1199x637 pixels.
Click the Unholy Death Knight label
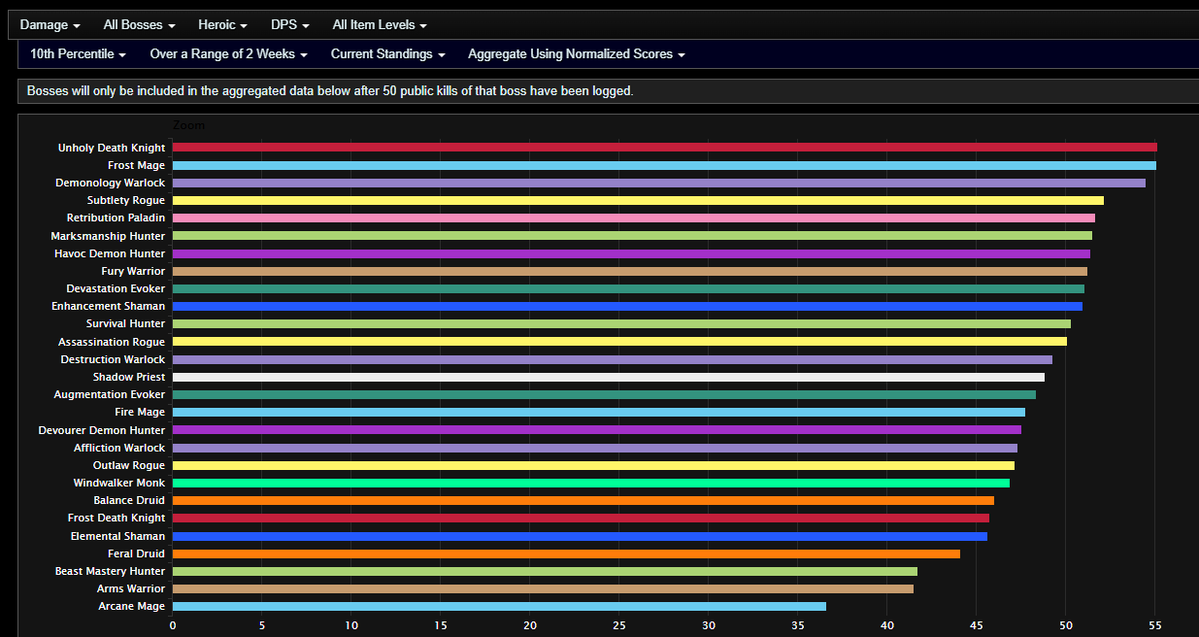[112, 148]
